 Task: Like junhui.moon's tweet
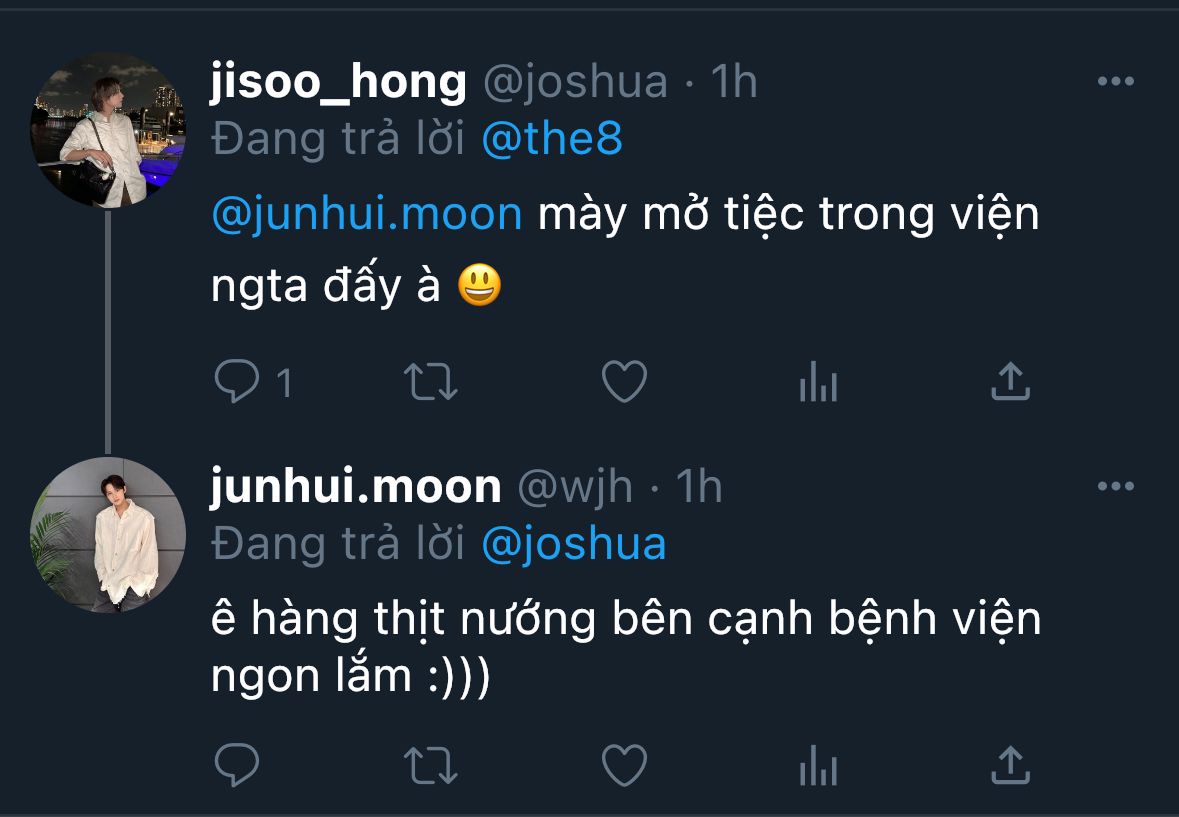[624, 766]
